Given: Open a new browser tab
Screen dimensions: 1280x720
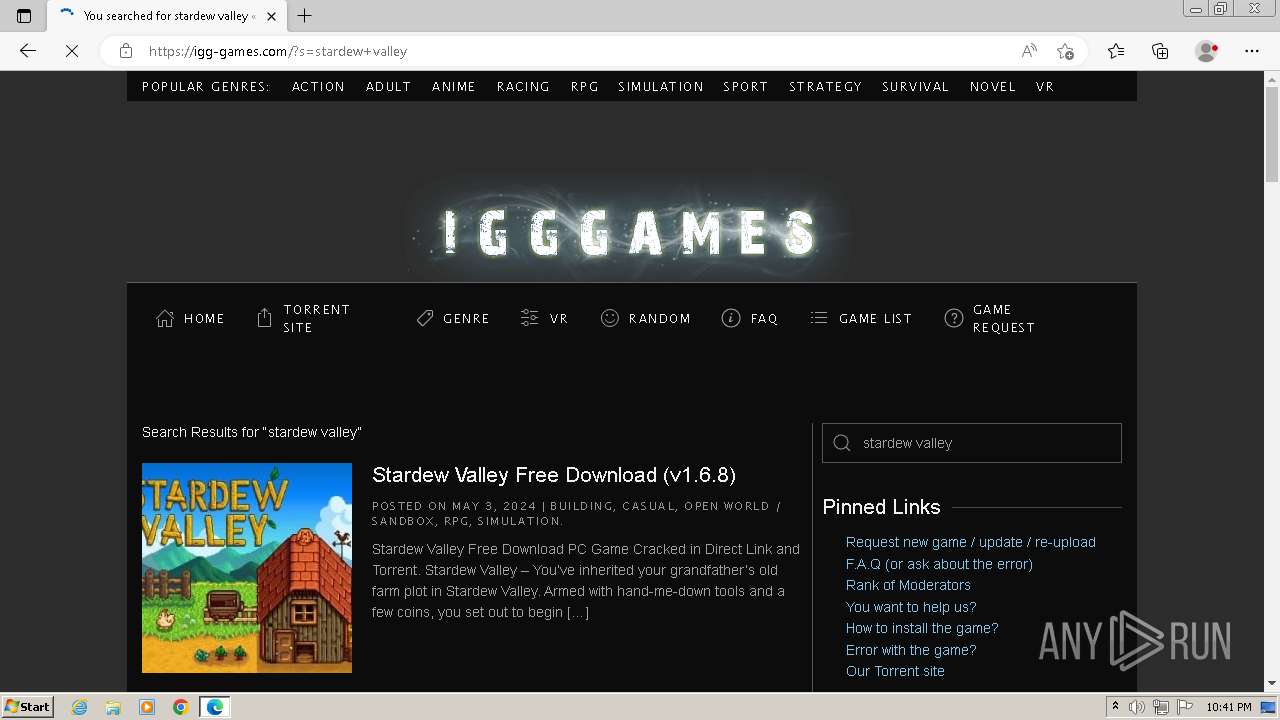Looking at the screenshot, I should point(305,16).
